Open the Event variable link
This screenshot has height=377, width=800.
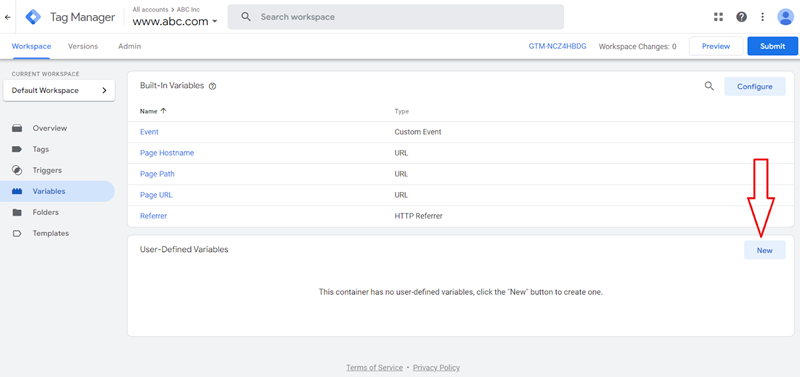[149, 132]
